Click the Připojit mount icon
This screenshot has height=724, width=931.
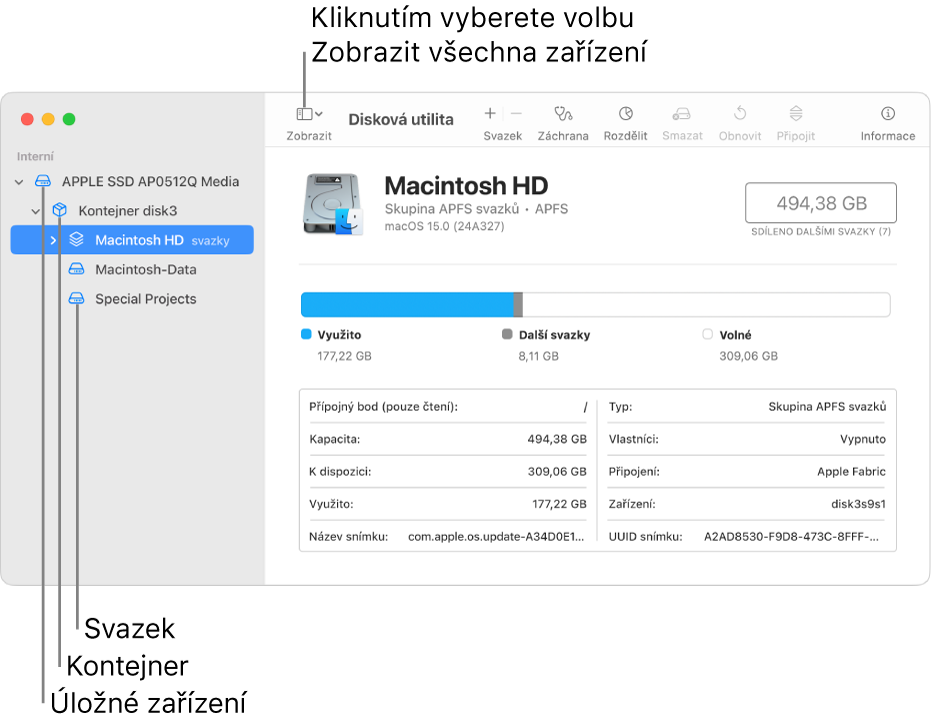click(796, 113)
